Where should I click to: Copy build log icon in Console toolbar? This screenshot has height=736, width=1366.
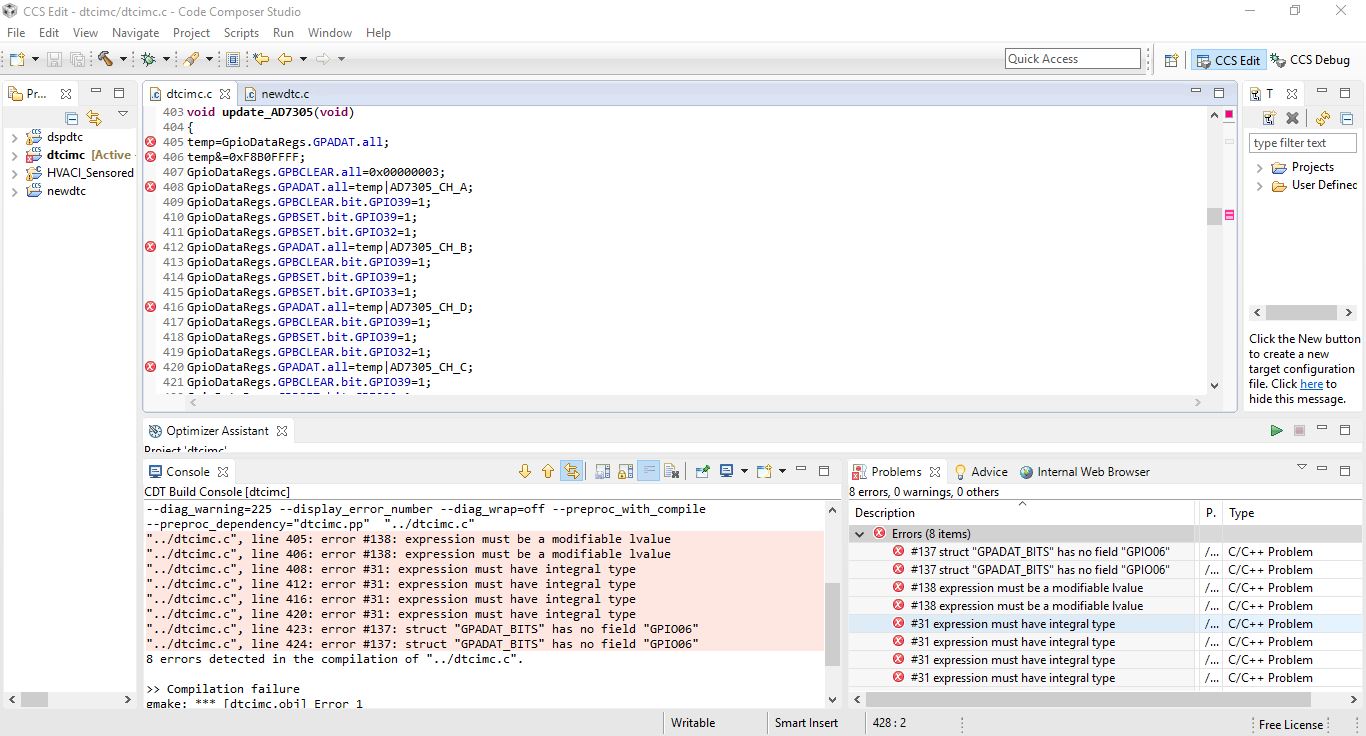click(x=603, y=471)
